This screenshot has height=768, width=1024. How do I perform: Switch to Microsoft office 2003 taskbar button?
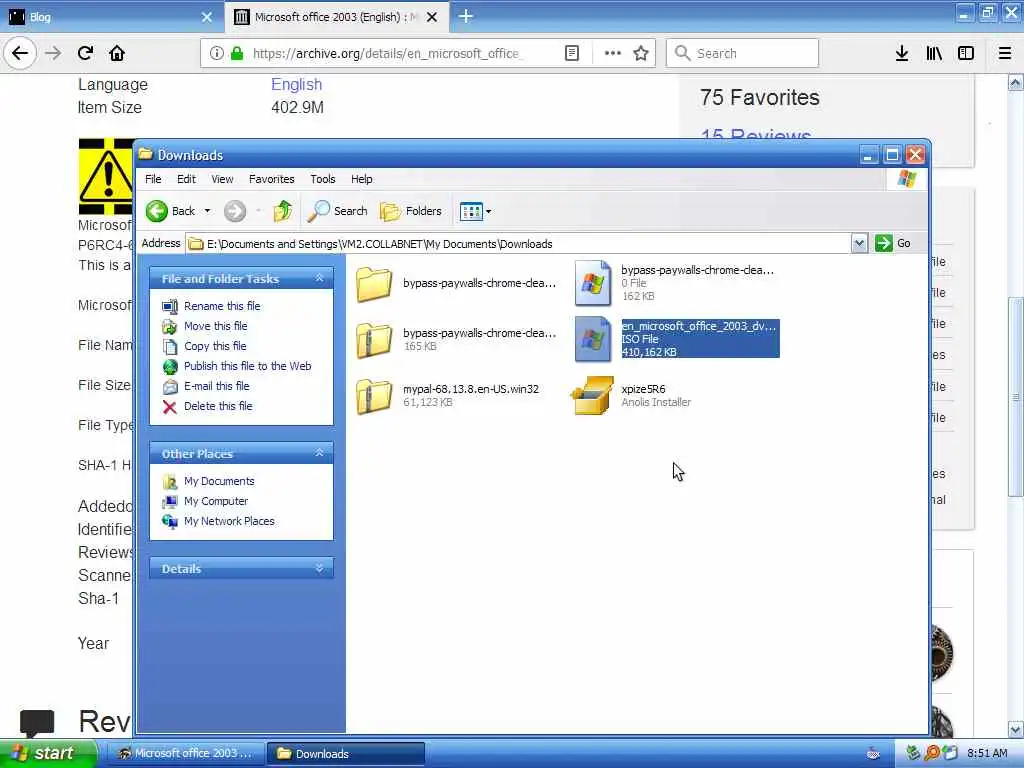185,754
